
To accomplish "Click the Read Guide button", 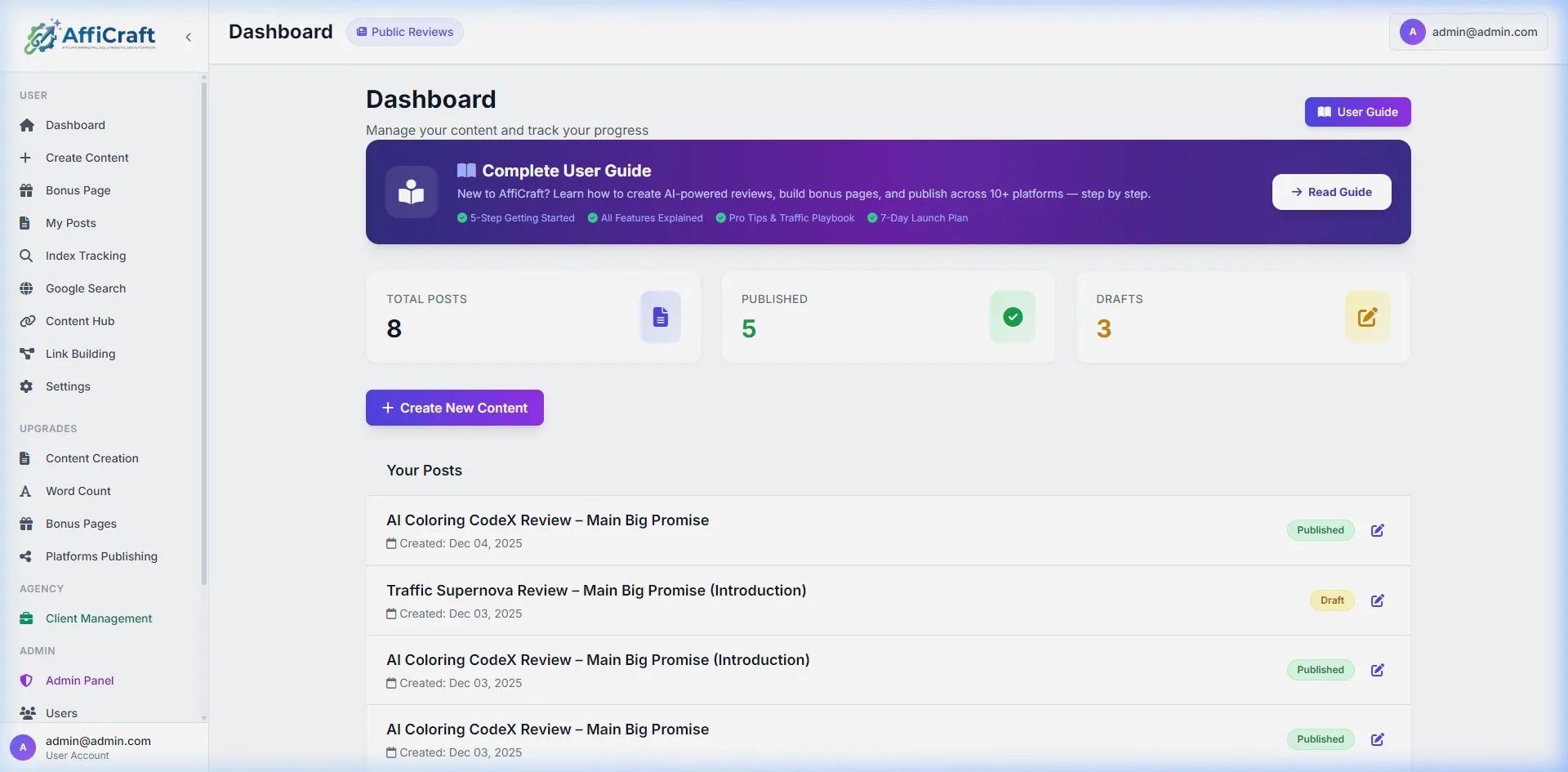I will click(1331, 191).
